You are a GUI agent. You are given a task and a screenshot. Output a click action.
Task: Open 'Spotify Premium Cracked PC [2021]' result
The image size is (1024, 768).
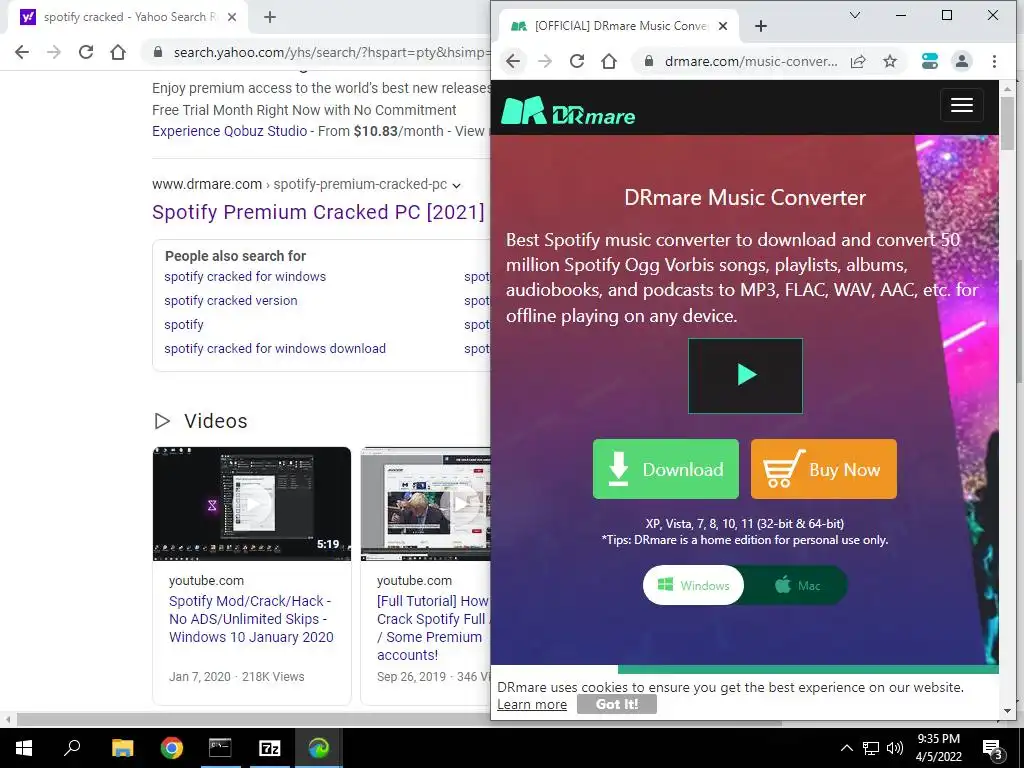point(318,212)
